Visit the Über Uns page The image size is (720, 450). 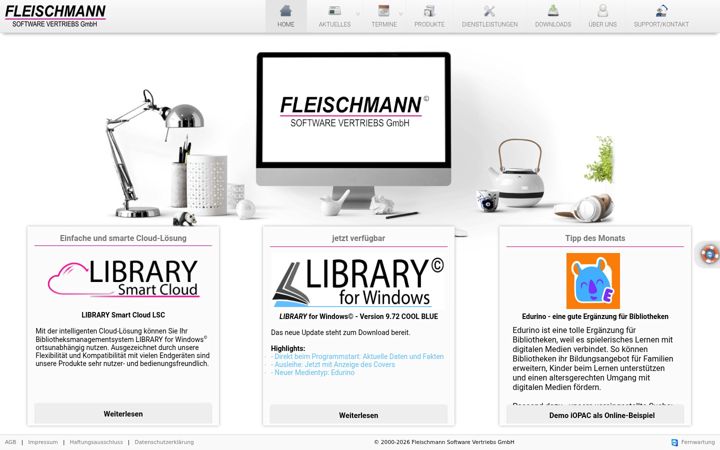pos(602,16)
